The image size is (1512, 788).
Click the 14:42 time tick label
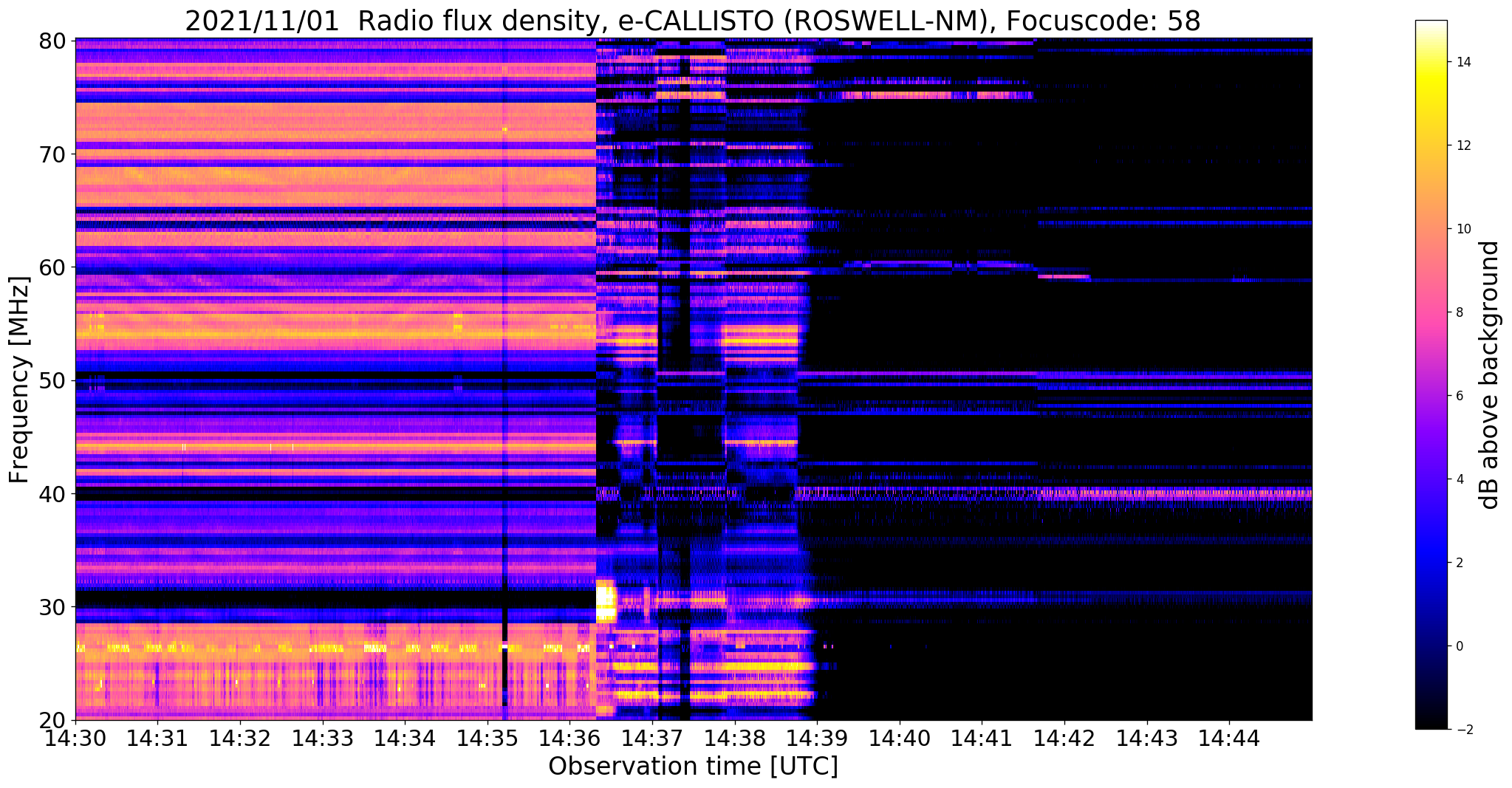tap(1065, 738)
